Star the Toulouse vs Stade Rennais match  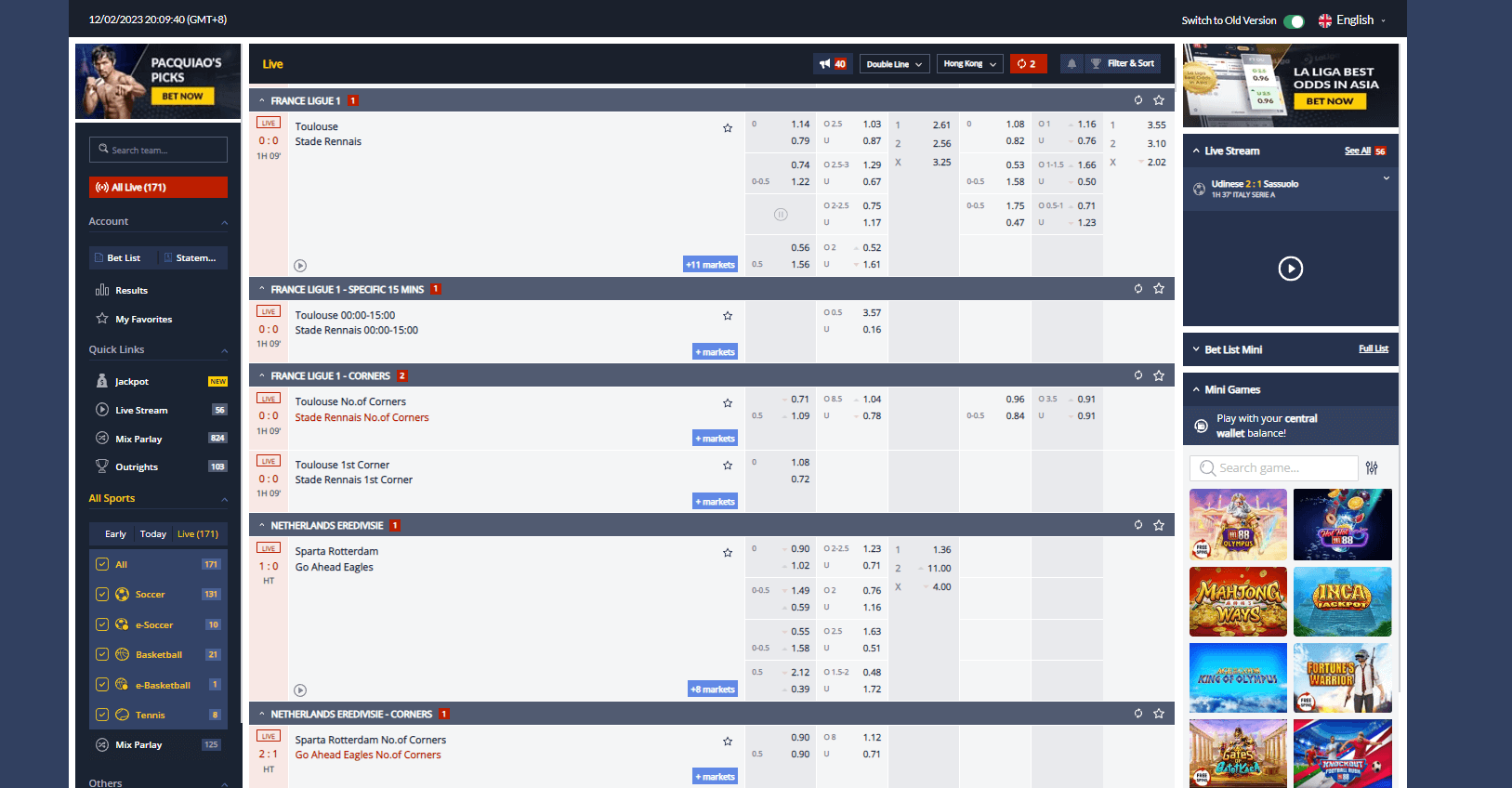coord(728,128)
